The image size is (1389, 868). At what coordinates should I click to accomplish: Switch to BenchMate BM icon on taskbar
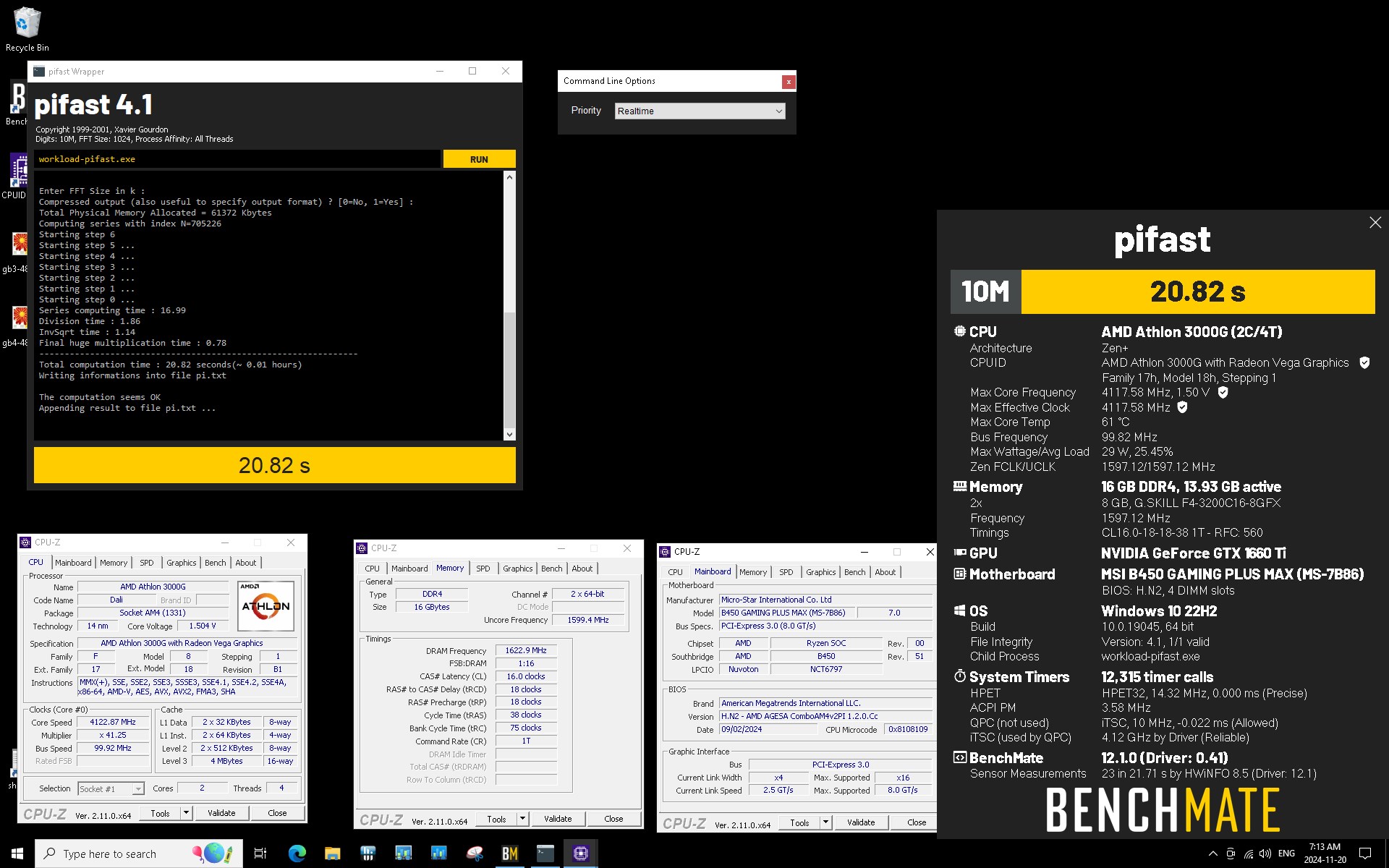[x=510, y=854]
